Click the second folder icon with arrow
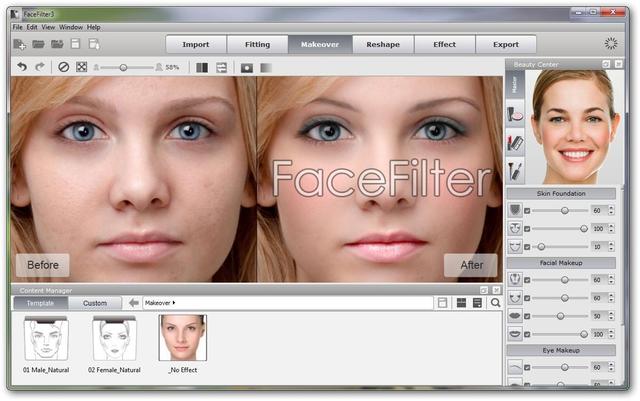Image resolution: width=640 pixels, height=401 pixels. coord(57,44)
